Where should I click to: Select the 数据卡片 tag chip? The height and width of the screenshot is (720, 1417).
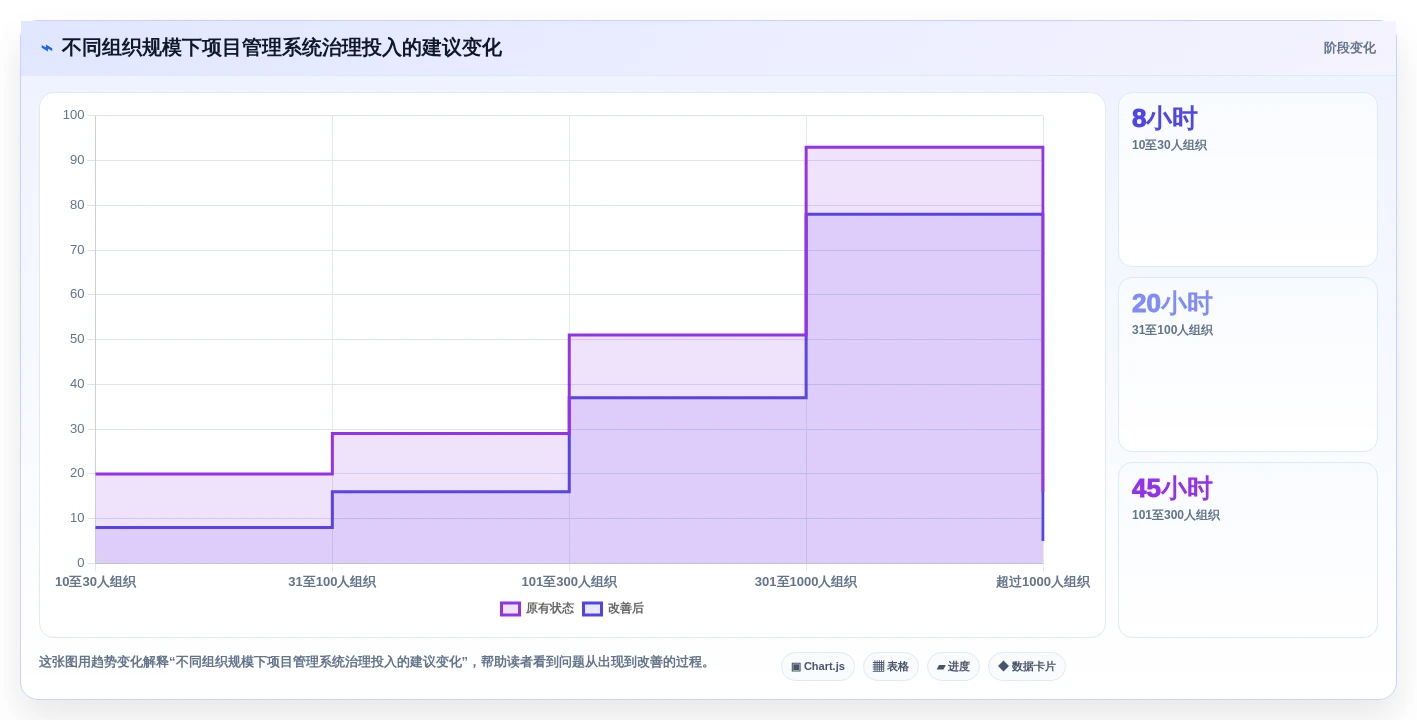(1026, 666)
